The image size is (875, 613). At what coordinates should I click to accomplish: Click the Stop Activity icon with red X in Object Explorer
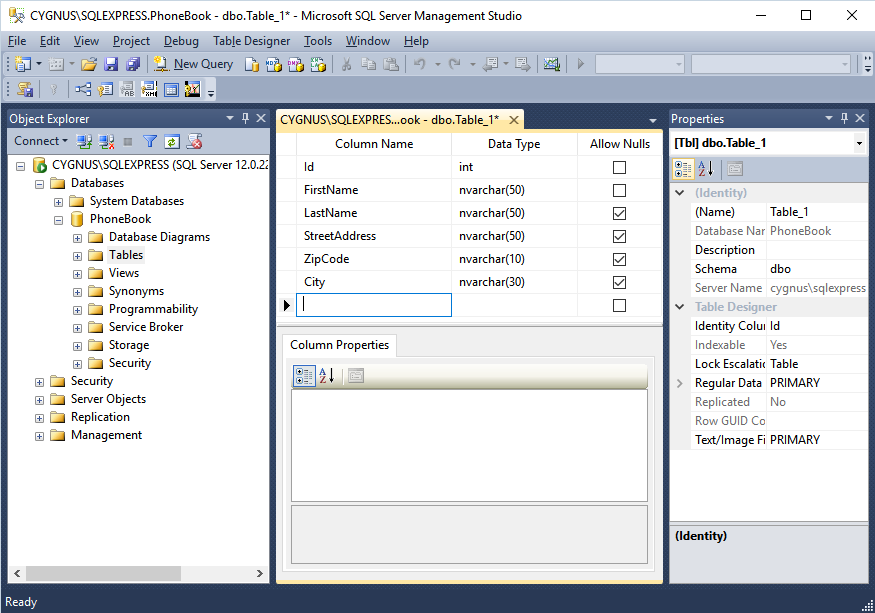click(x=194, y=142)
